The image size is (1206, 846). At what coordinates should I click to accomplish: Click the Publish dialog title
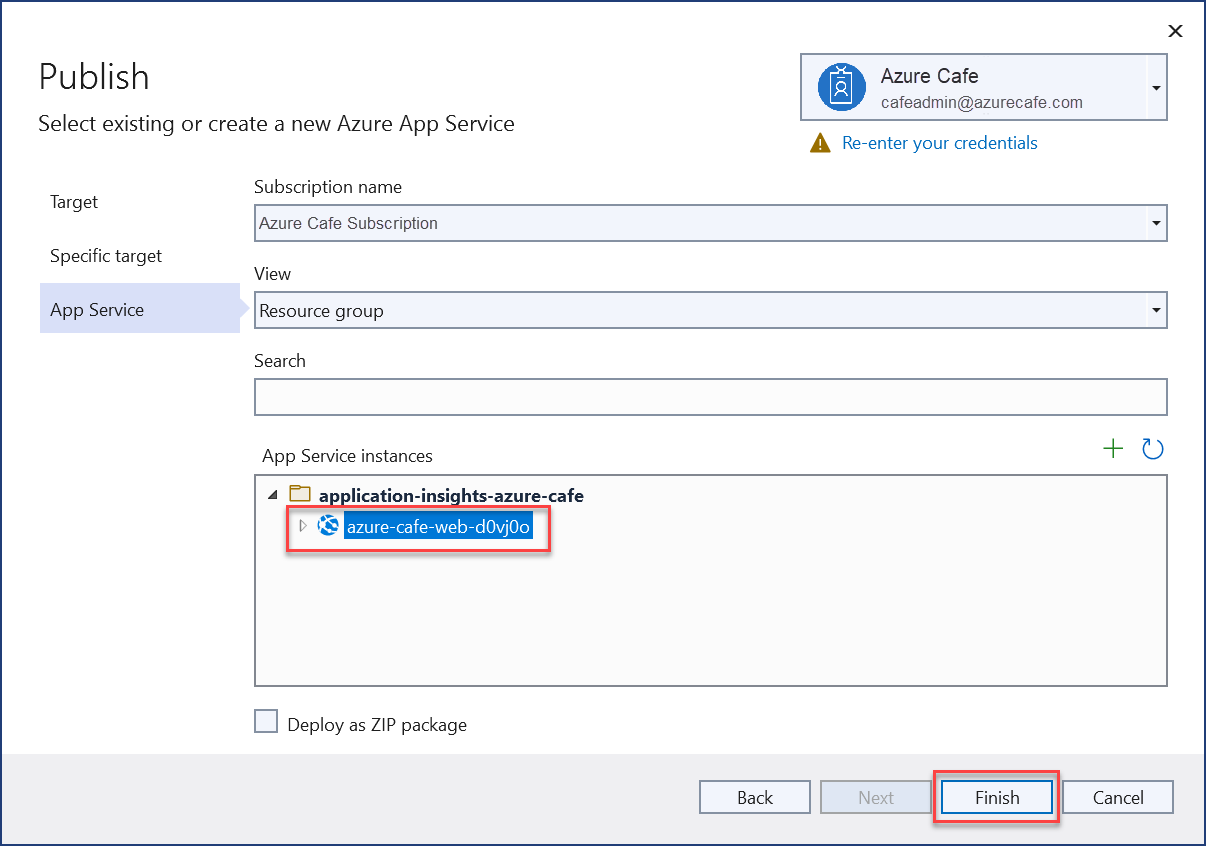coord(94,77)
